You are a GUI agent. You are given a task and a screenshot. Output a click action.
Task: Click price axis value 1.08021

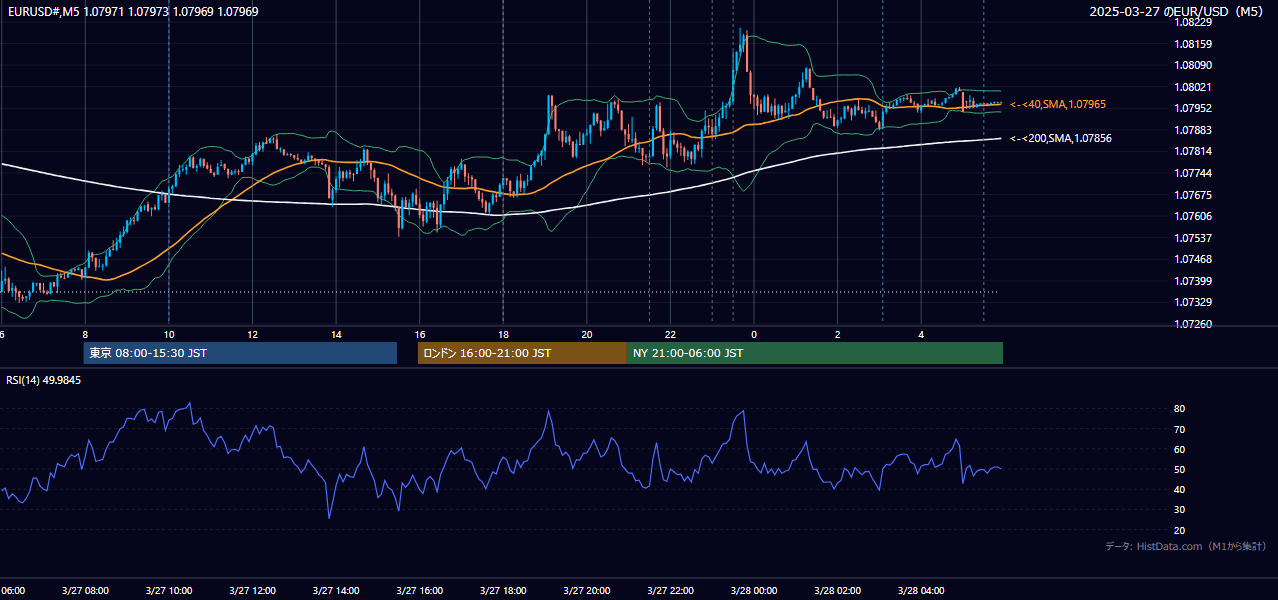point(1194,87)
